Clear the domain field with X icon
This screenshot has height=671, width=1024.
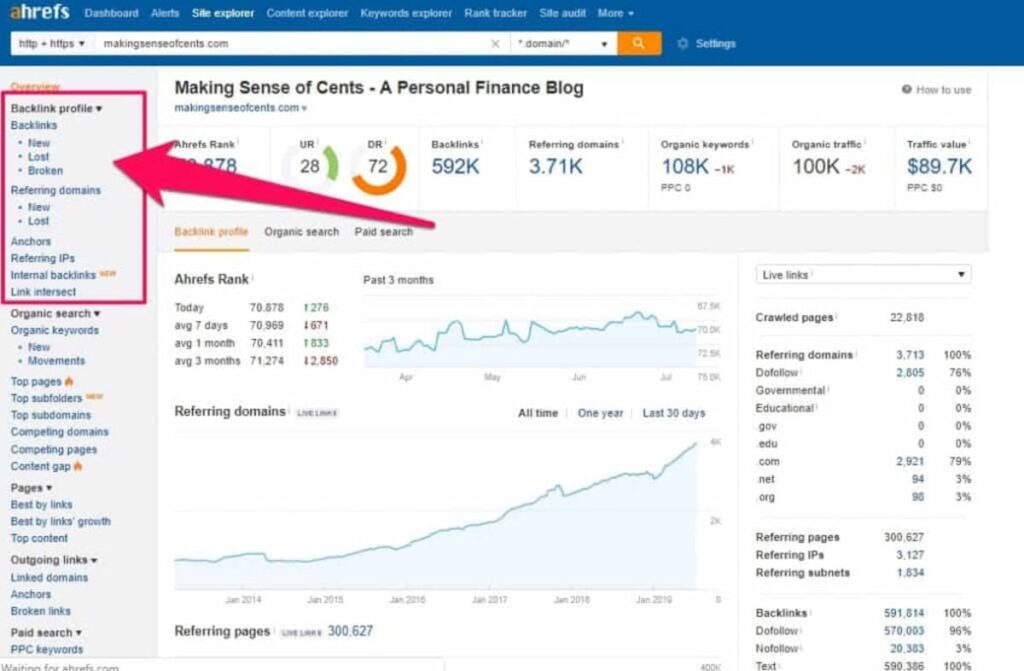coord(495,44)
